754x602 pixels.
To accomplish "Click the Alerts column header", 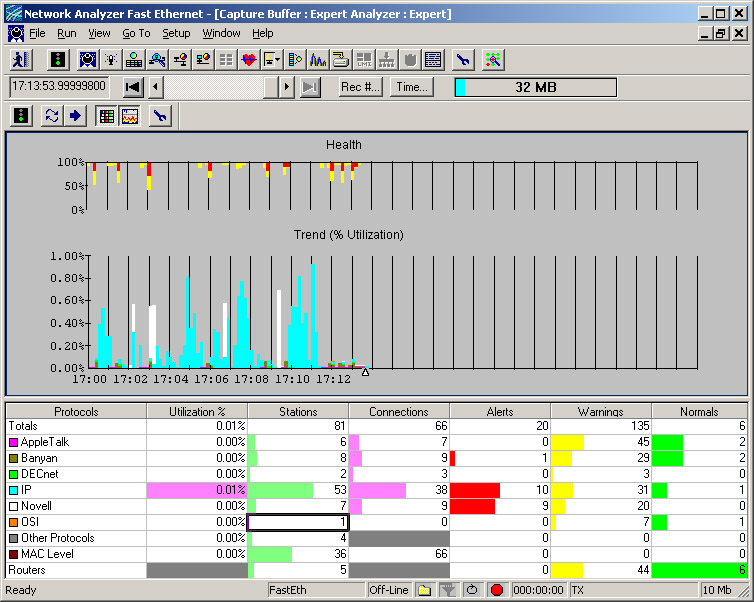I will pos(499,411).
